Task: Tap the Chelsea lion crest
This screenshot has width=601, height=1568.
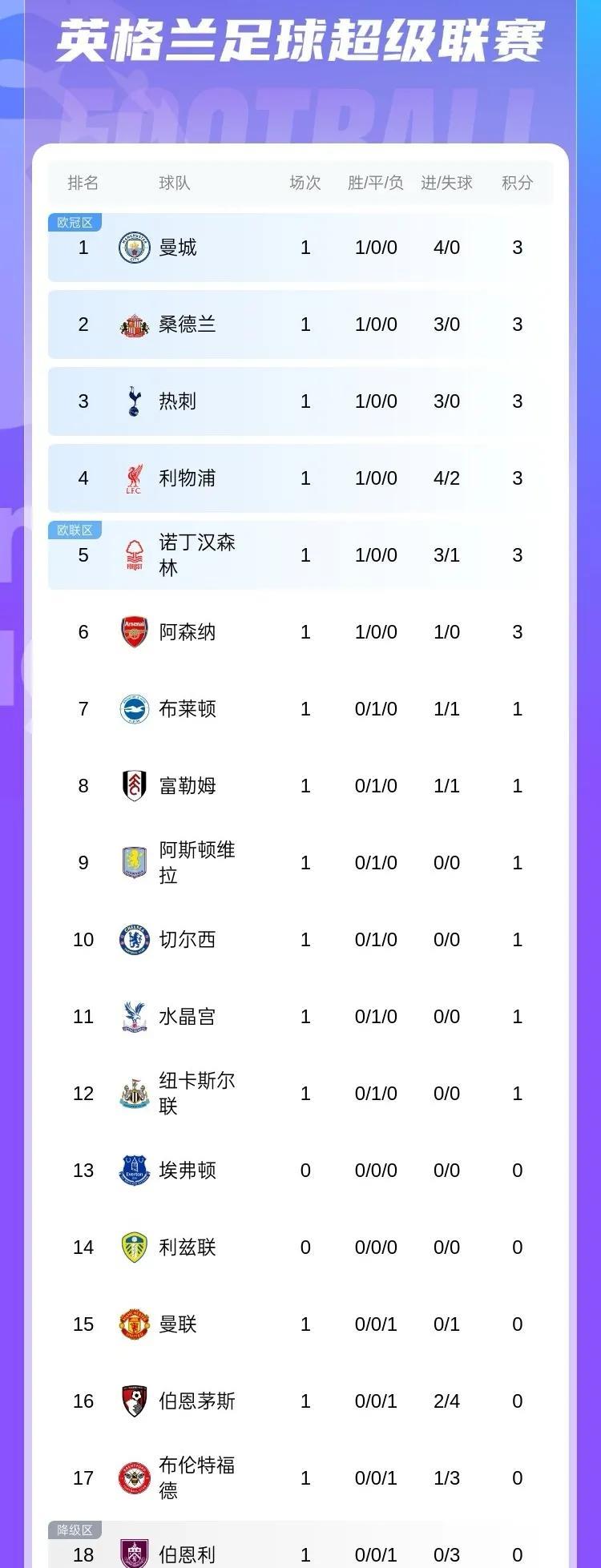Action: click(x=135, y=940)
